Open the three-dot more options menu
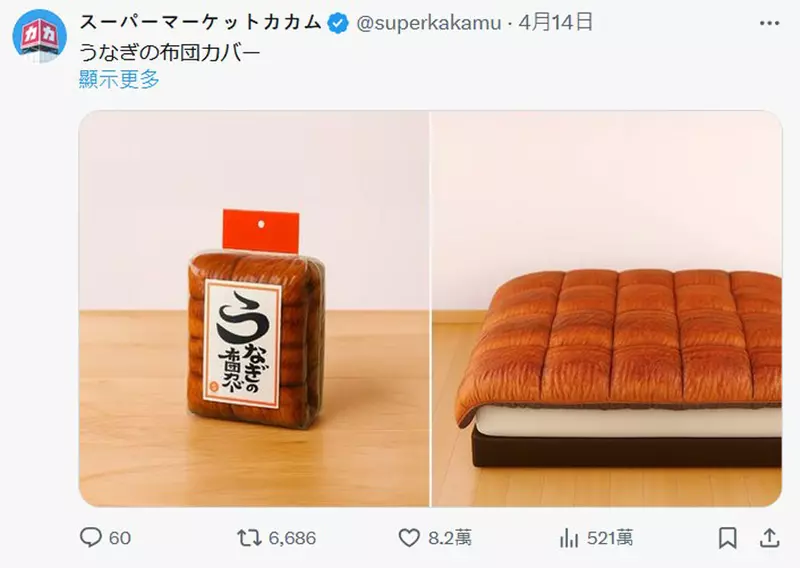 pos(769,23)
